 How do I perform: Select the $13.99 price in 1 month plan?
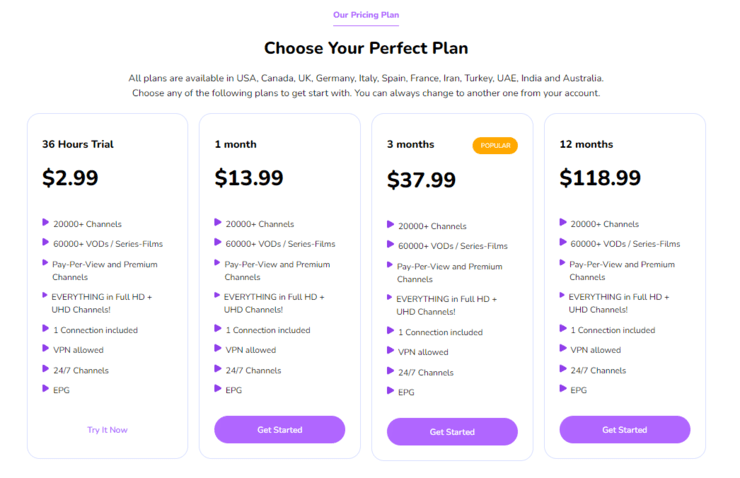point(249,178)
